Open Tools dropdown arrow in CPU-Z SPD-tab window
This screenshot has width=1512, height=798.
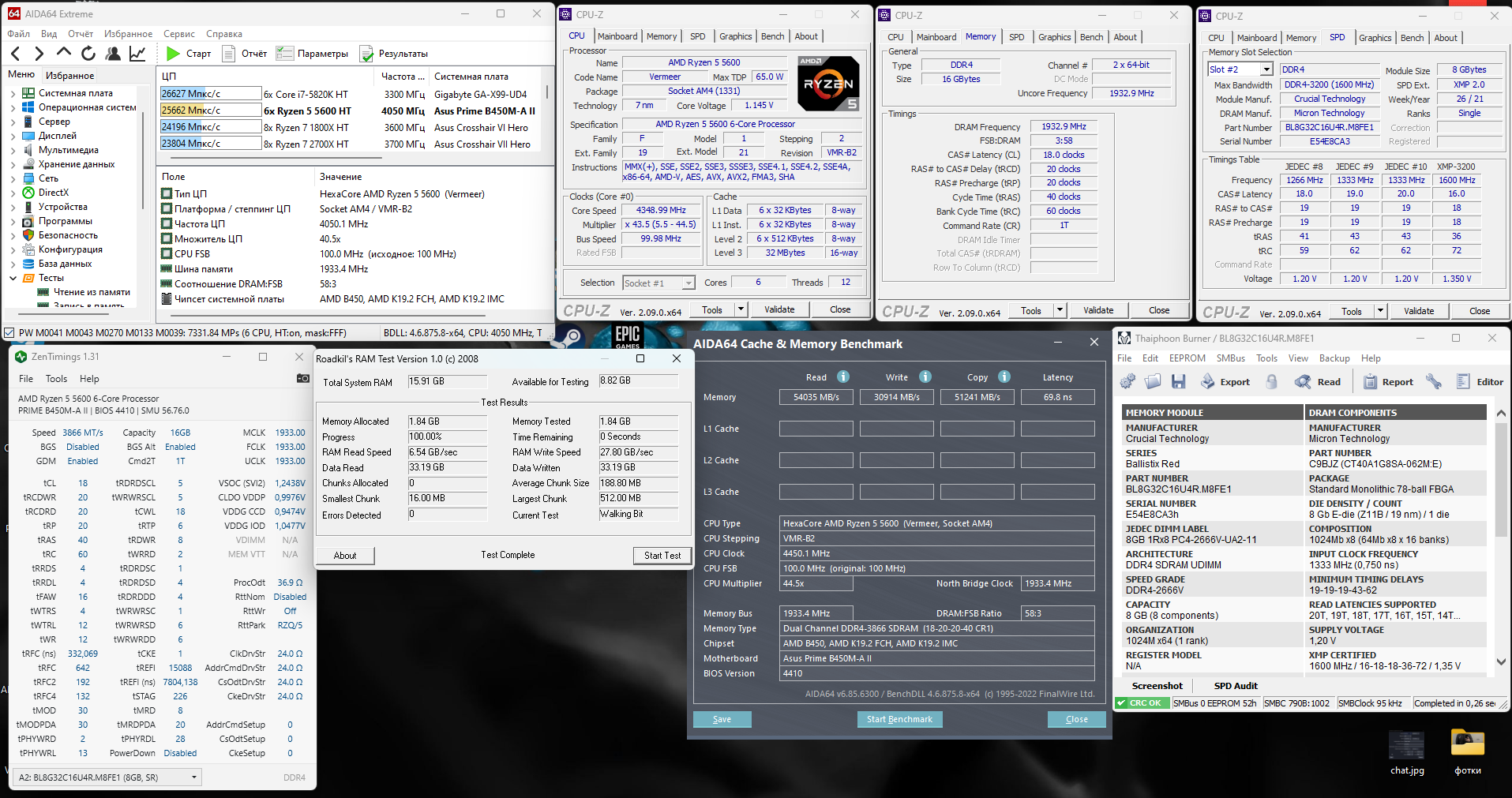1380,311
